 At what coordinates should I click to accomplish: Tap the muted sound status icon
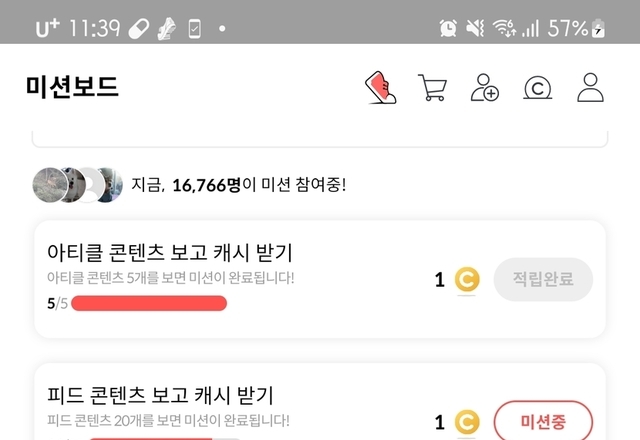pos(475,28)
